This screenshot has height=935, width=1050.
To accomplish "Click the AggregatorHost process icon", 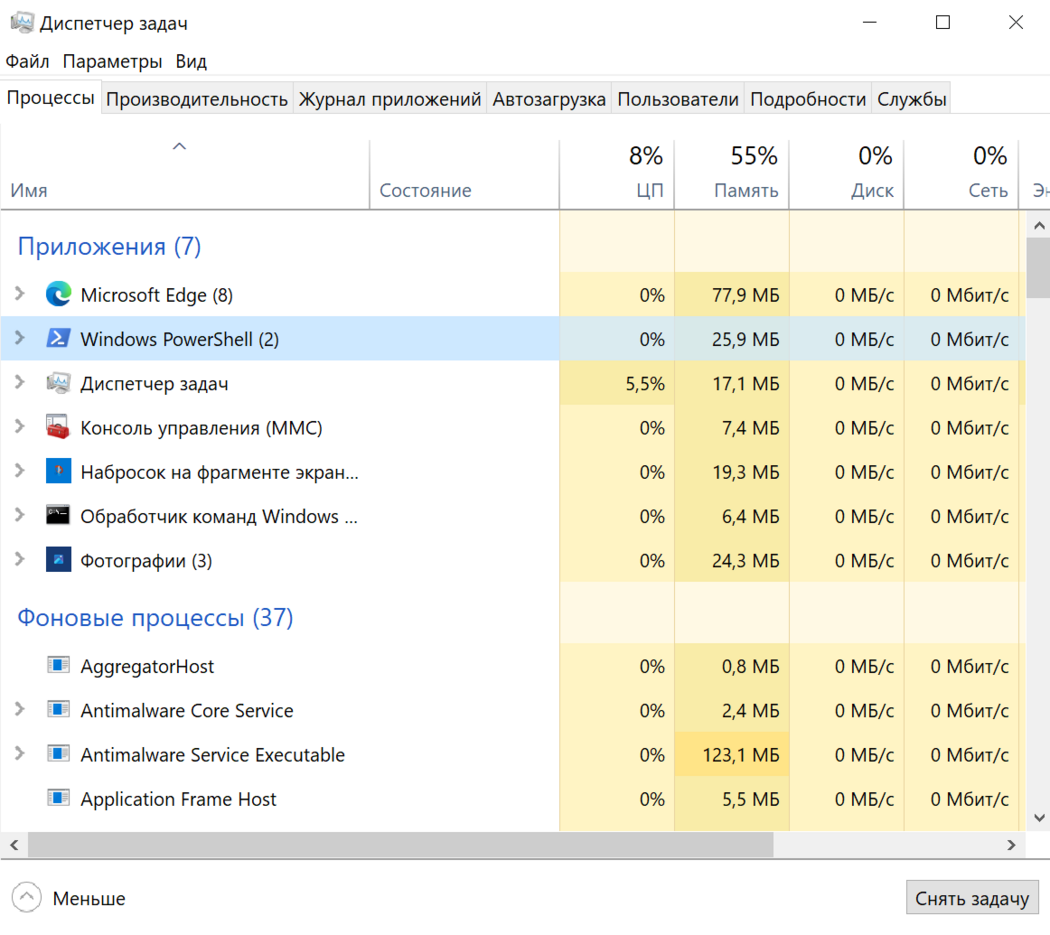I will coord(58,666).
